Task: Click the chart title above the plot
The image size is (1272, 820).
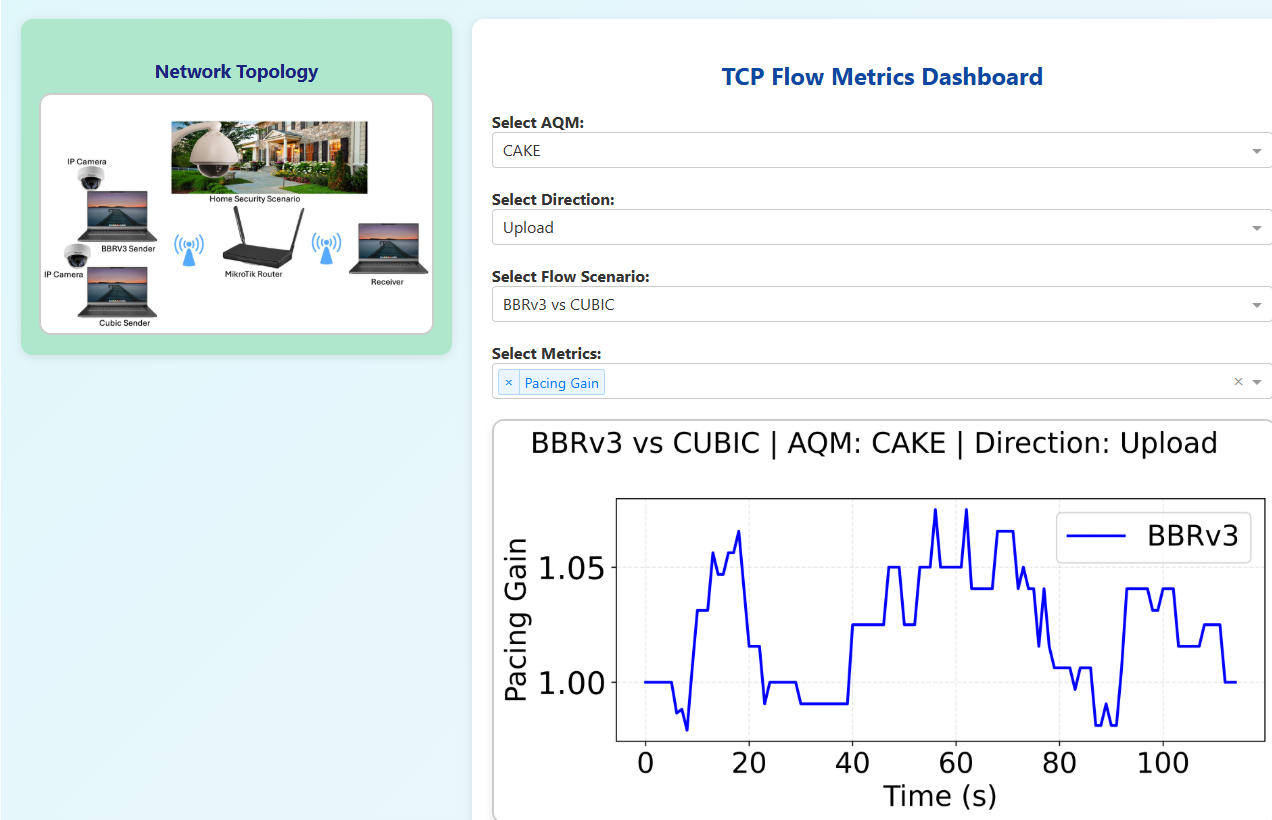Action: [x=874, y=443]
